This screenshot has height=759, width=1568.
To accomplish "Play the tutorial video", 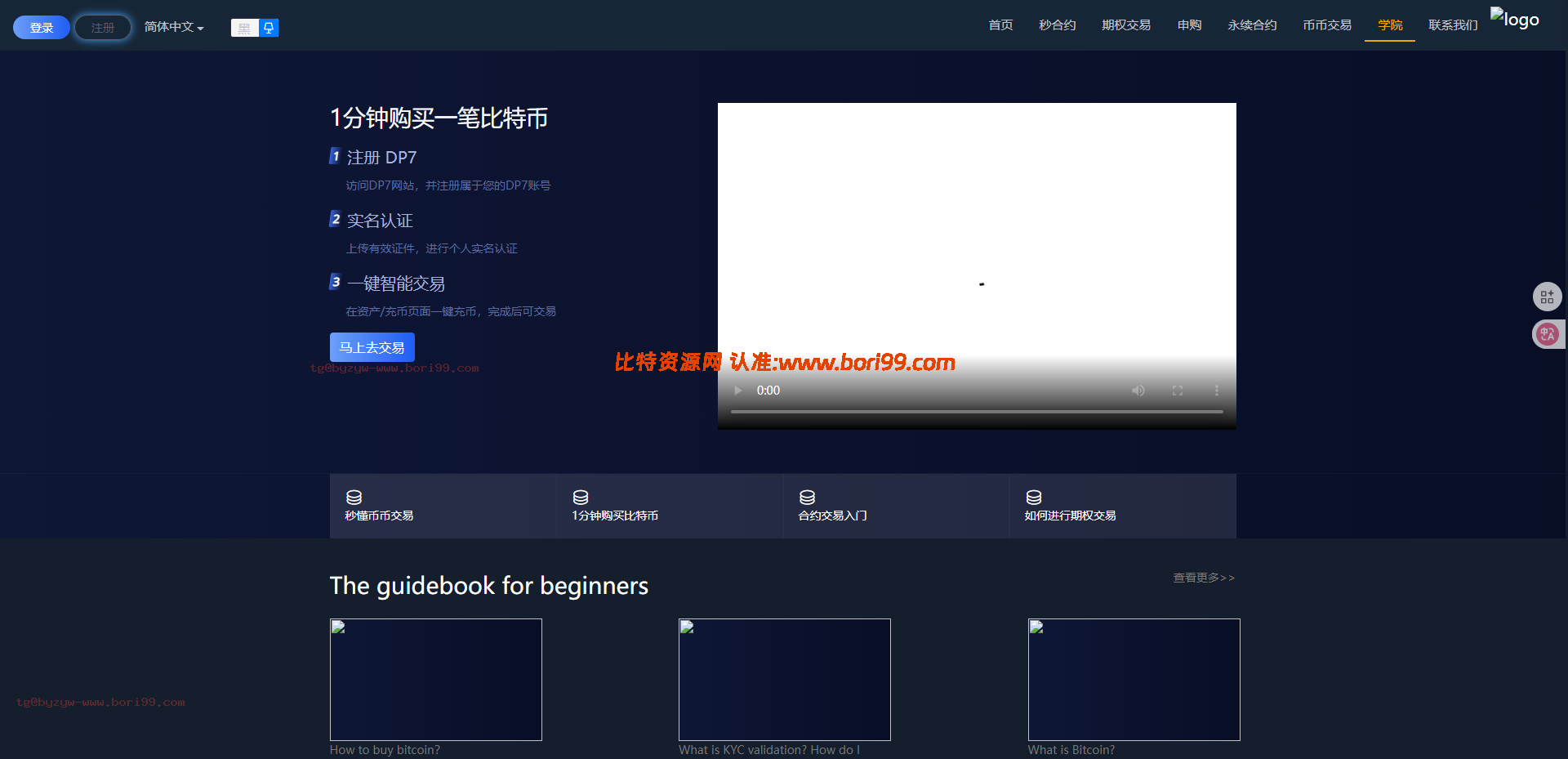I will point(738,391).
